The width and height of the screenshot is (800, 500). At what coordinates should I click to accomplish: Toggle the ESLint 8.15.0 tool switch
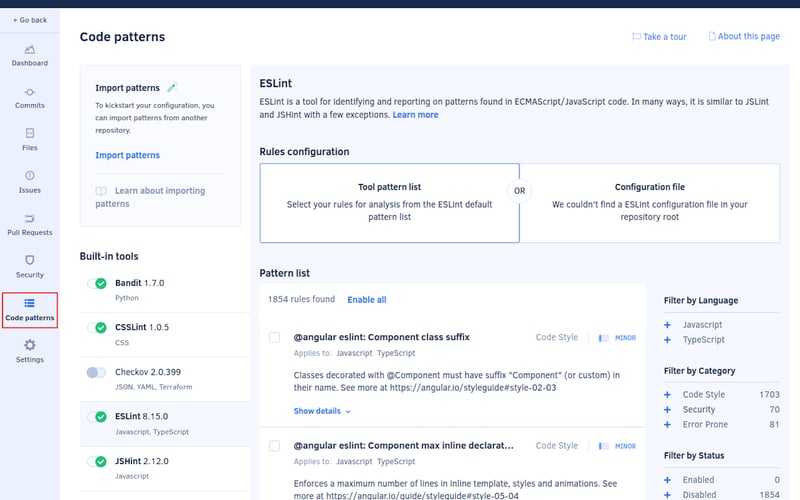coord(96,417)
